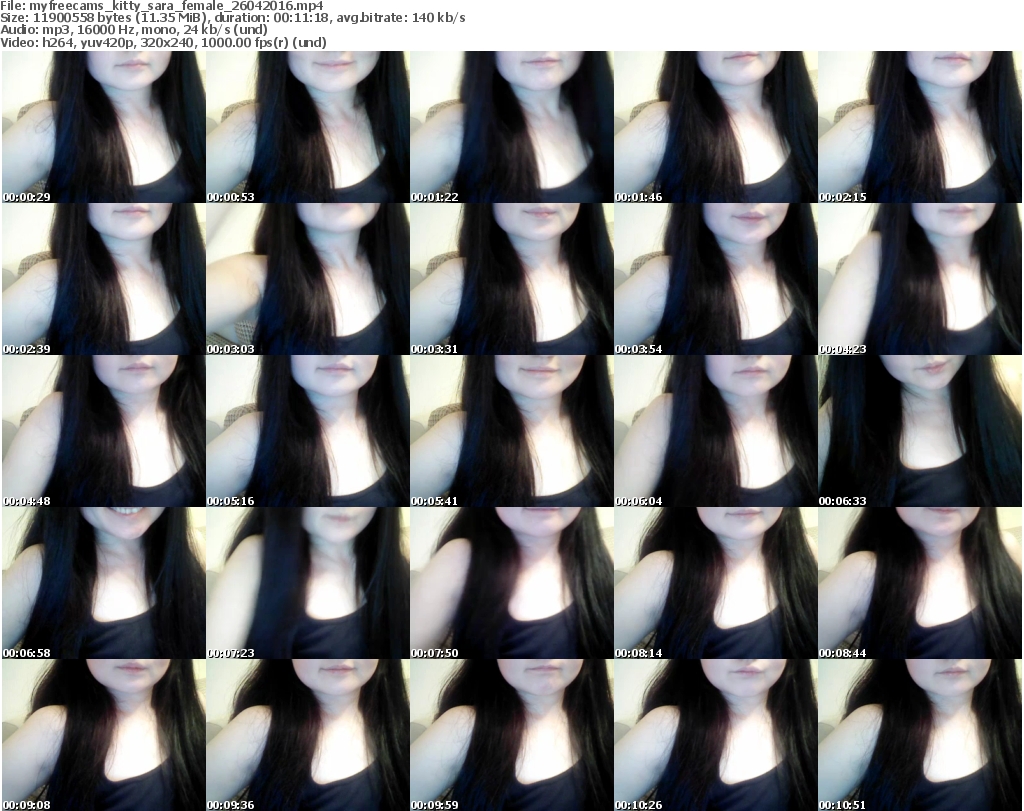Click the Video: h264 info line
1024x811 pixels.
coord(163,42)
